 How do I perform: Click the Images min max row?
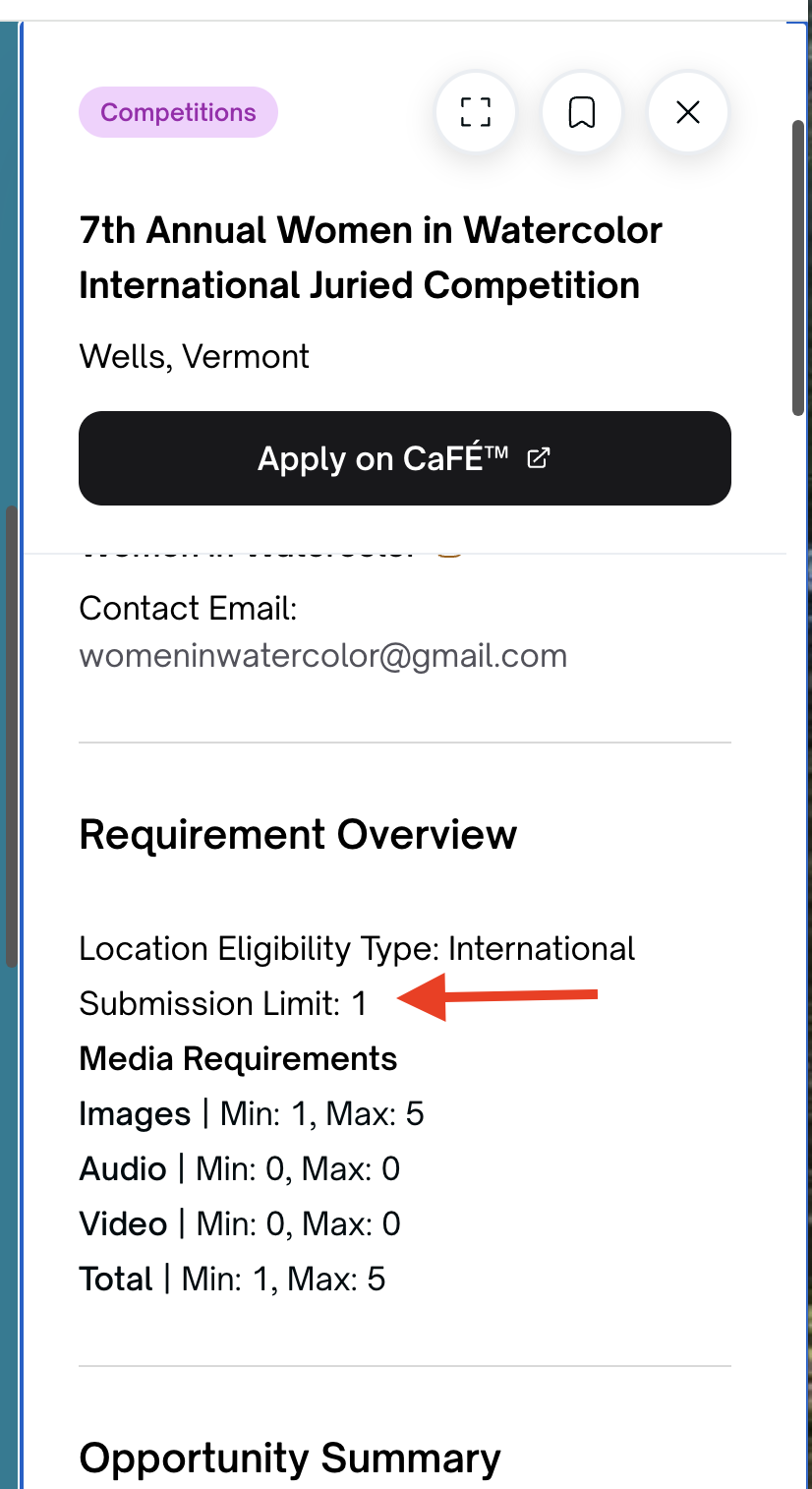(x=252, y=1113)
